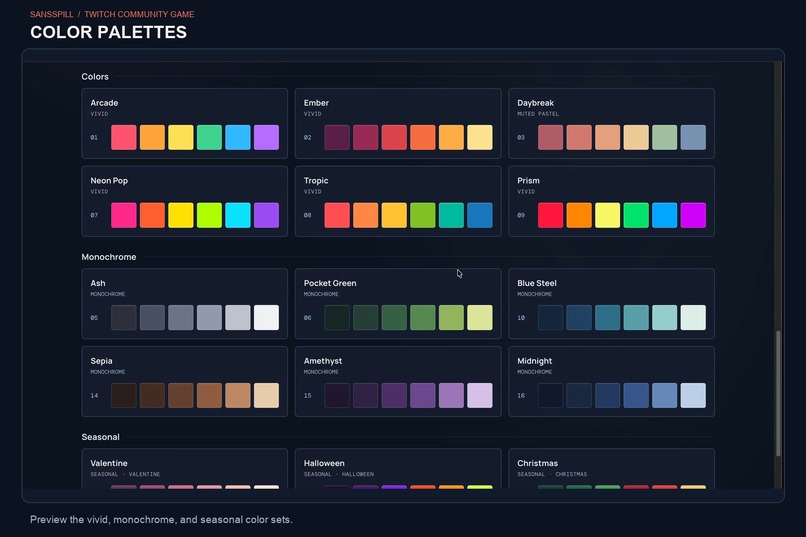Select the purple swatch in Arcade palette
This screenshot has width=806, height=537.
point(266,137)
